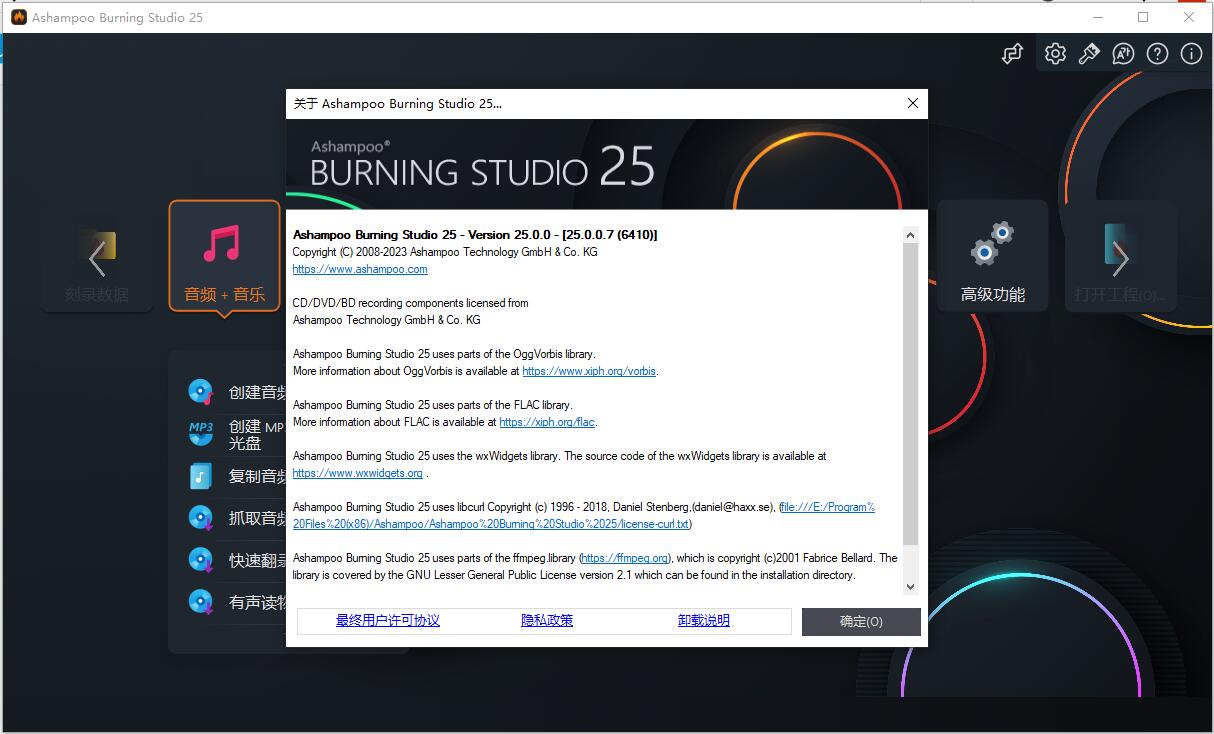
Task: Click the 复制音频 music file icon
Action: pyautogui.click(x=201, y=475)
